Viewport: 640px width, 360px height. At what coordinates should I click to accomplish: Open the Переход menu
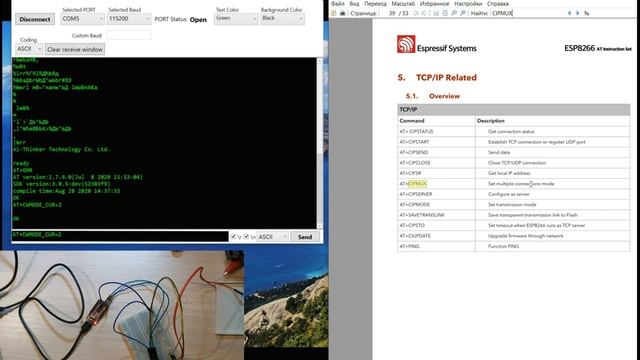pyautogui.click(x=375, y=4)
